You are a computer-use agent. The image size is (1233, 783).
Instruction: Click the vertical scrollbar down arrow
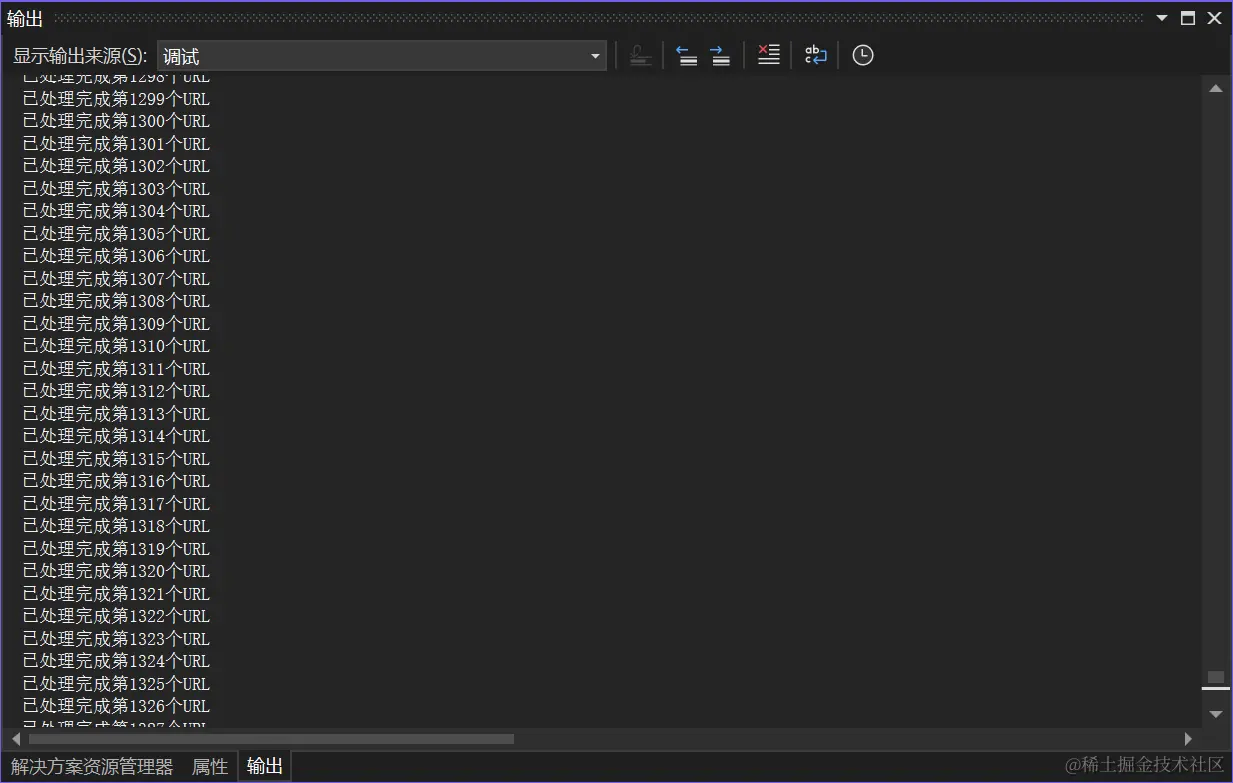tap(1216, 714)
